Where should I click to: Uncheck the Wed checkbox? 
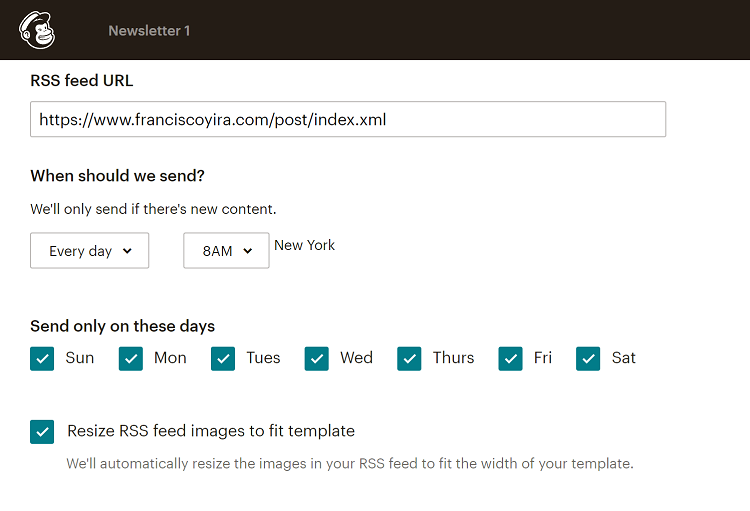[x=317, y=358]
